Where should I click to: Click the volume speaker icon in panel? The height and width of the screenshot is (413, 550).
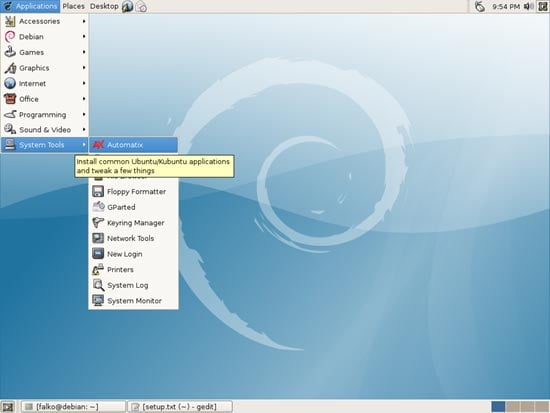click(x=528, y=6)
